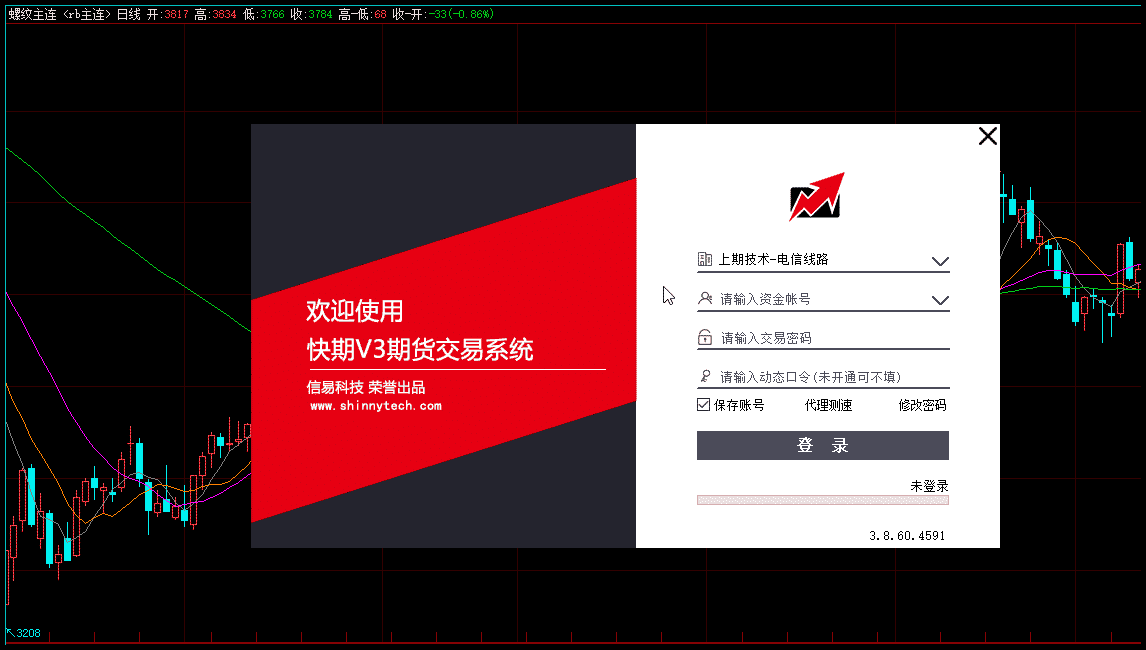The height and width of the screenshot is (650, 1146).
Task: Open 代理测速 speed test
Action: pos(828,405)
